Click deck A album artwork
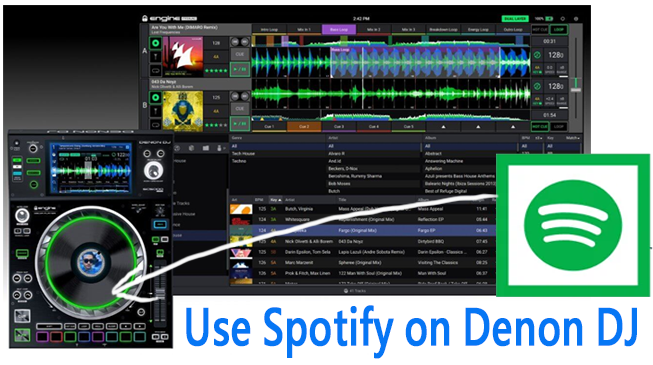 coord(183,57)
